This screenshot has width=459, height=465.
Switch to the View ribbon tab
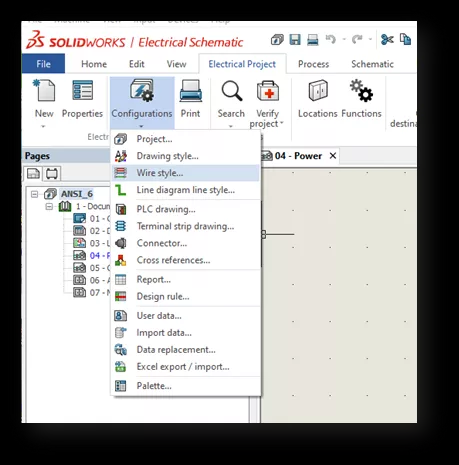point(176,64)
